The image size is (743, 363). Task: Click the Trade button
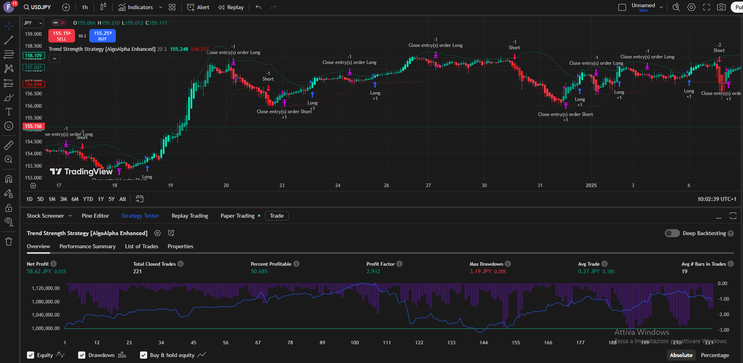pyautogui.click(x=277, y=216)
